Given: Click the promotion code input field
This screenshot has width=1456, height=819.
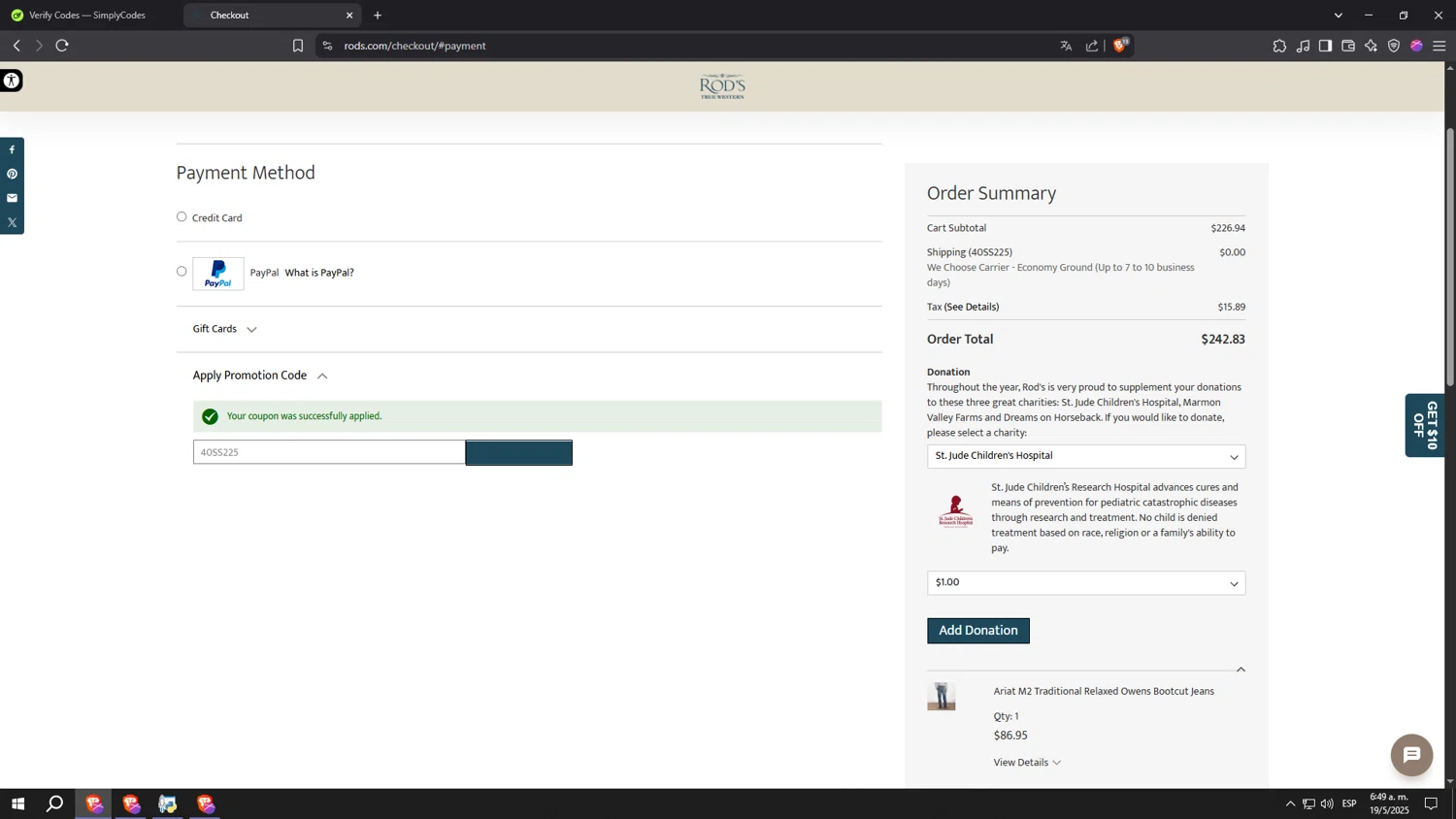Looking at the screenshot, I should coord(329,452).
